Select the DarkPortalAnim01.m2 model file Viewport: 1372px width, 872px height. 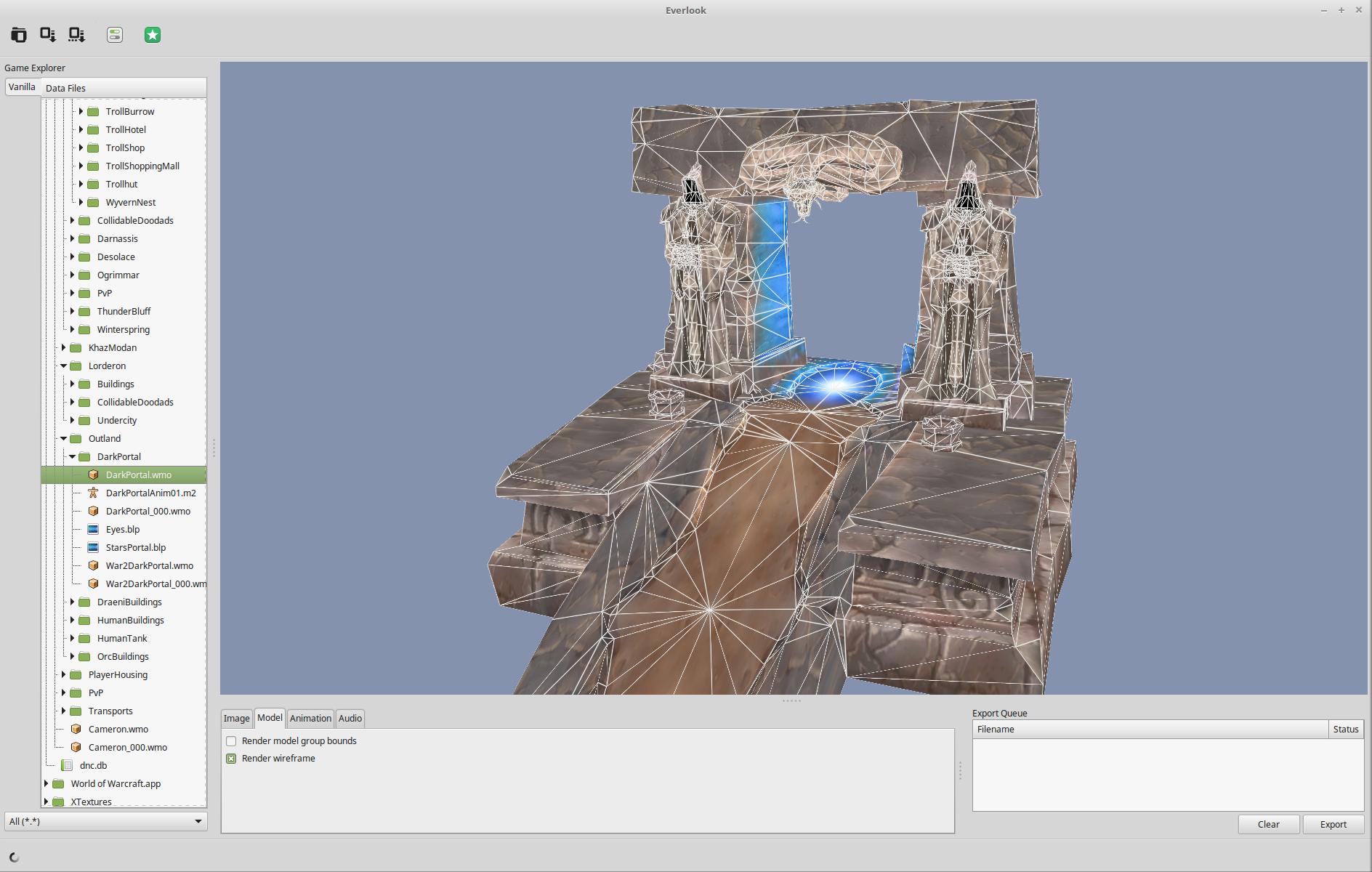[150, 493]
